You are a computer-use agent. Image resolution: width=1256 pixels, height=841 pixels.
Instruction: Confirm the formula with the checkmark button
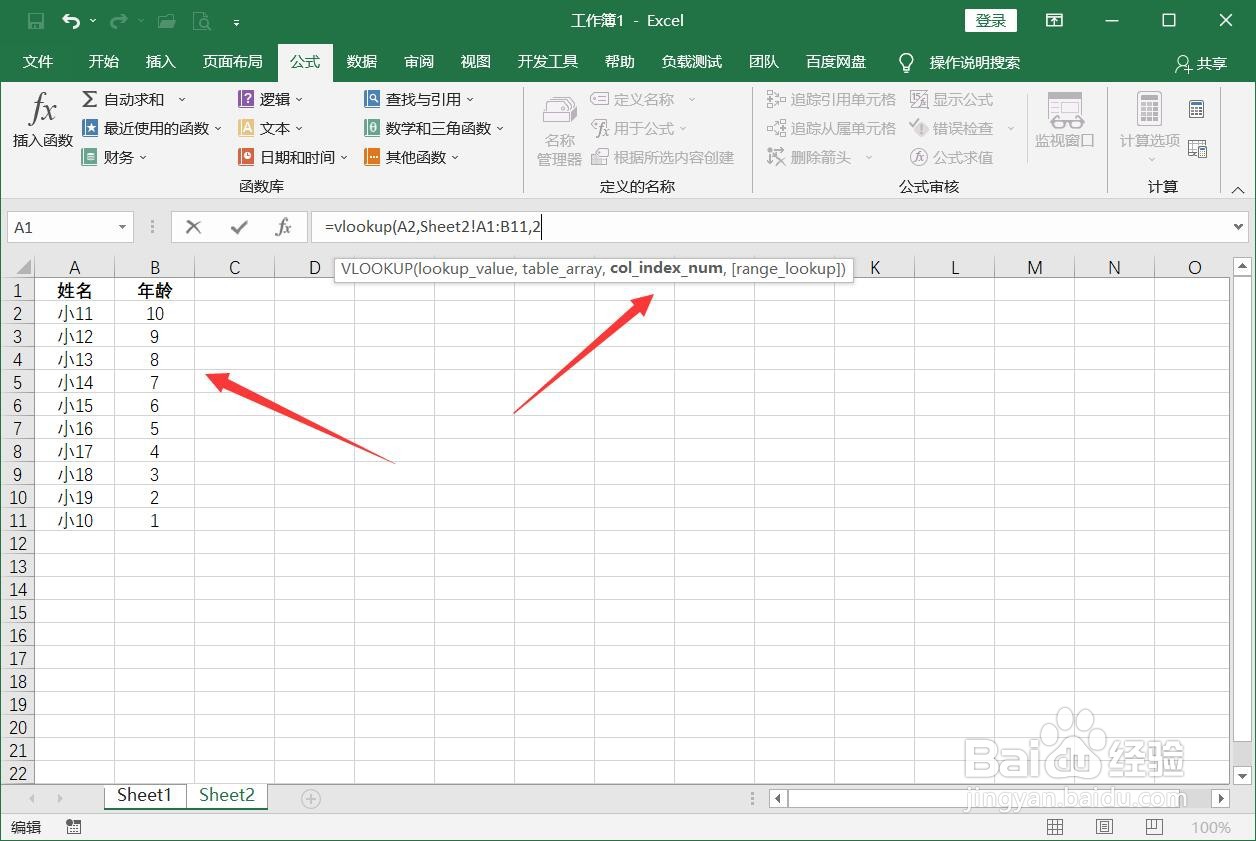[238, 227]
